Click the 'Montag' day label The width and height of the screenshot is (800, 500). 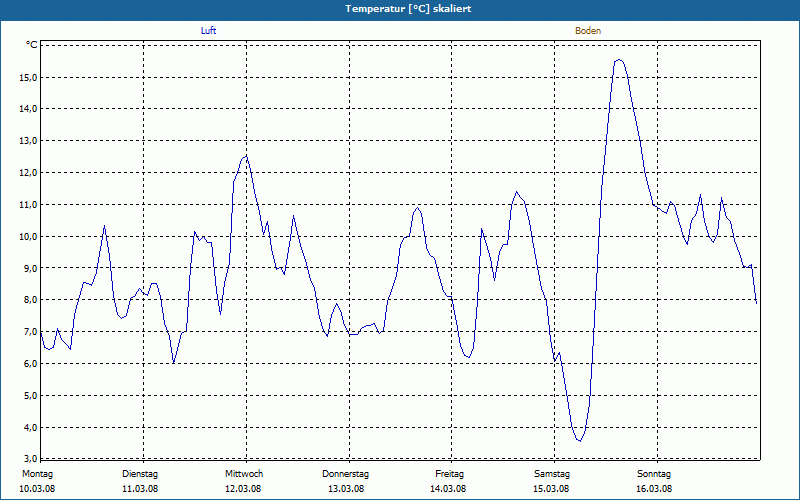(37, 474)
